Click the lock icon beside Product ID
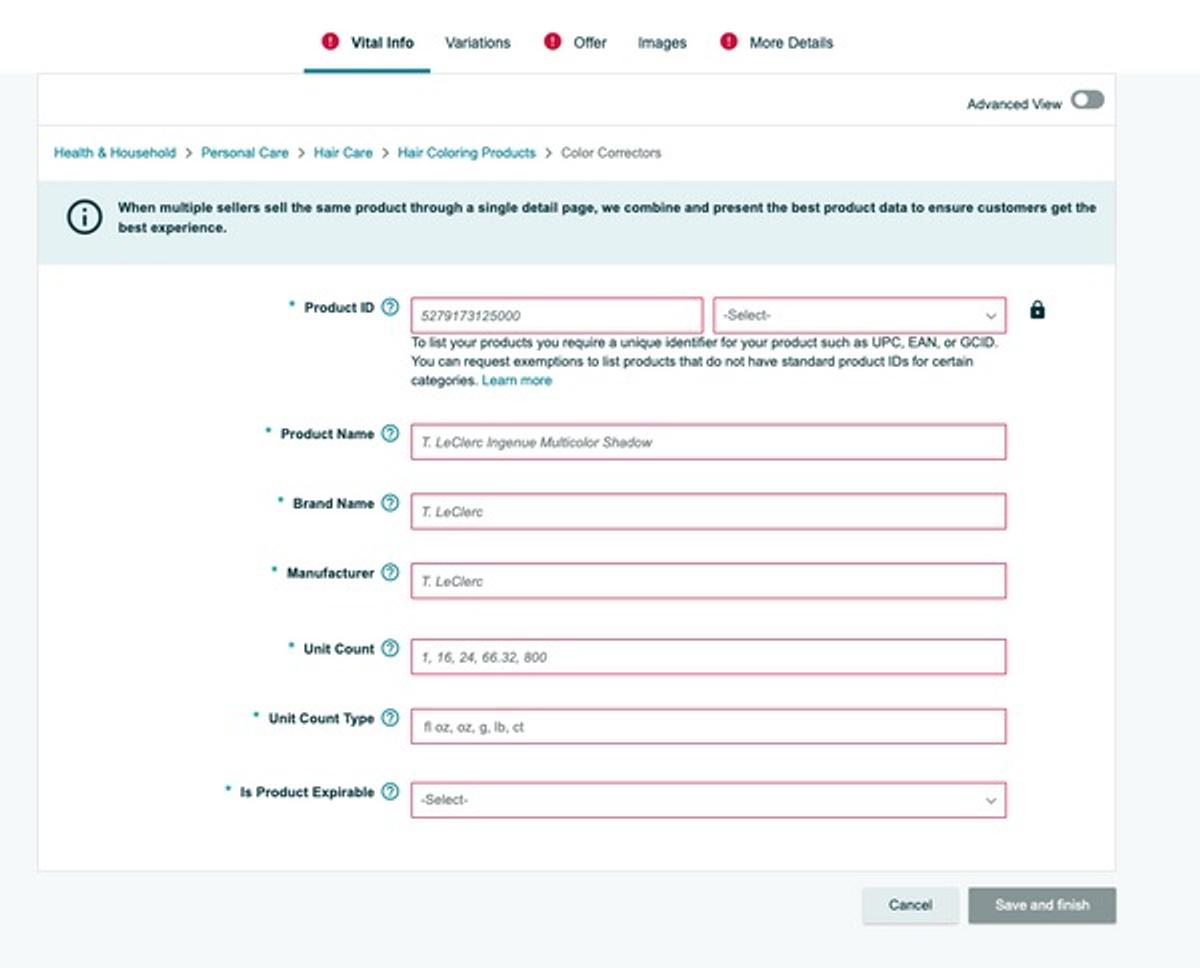The width and height of the screenshot is (1200, 968). point(1038,310)
